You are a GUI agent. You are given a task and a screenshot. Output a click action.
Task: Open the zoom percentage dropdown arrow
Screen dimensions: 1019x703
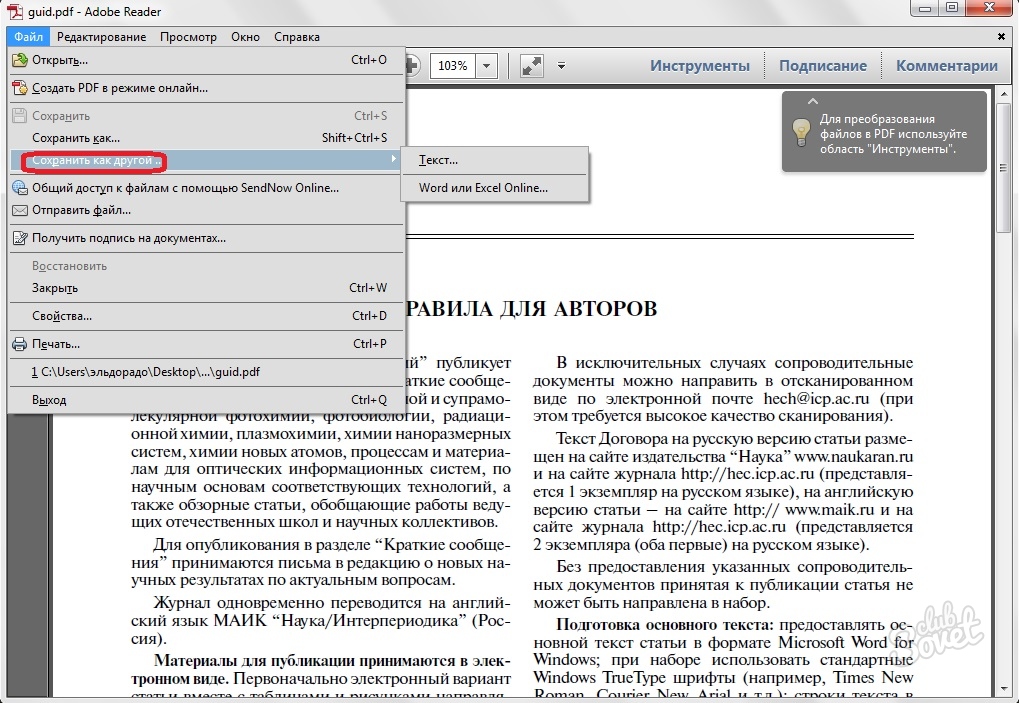486,66
